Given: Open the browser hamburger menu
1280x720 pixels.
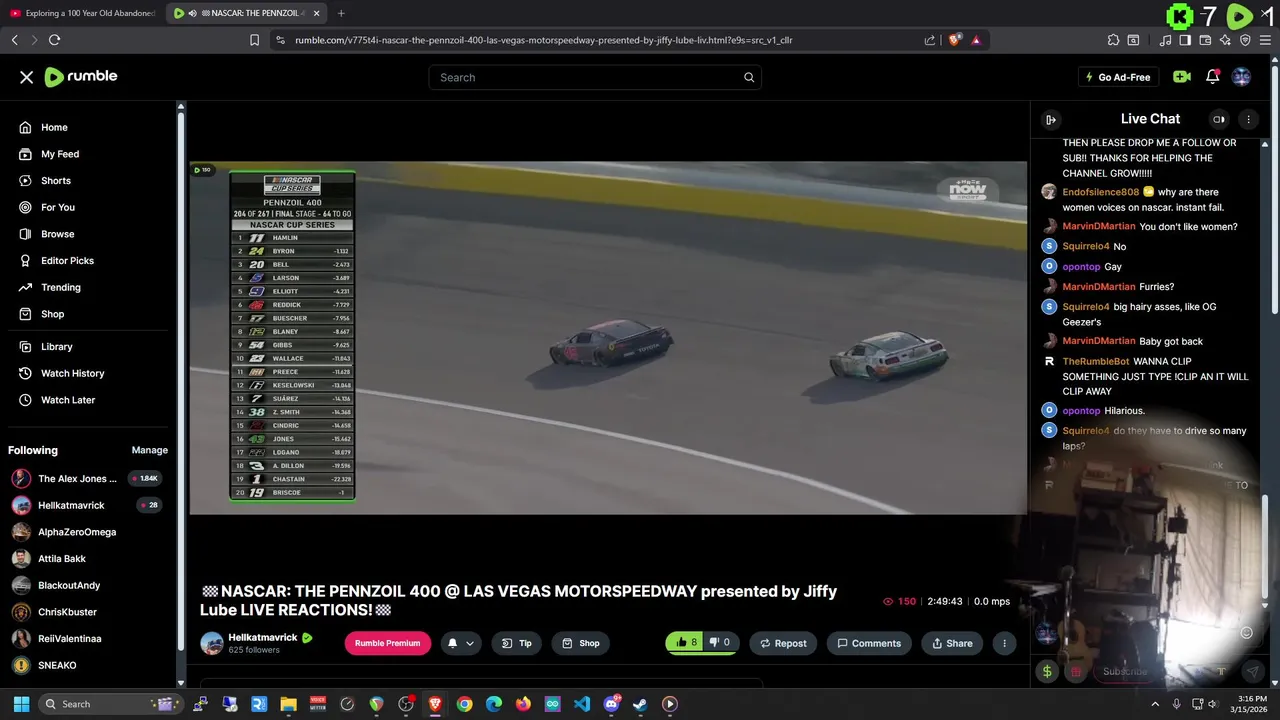Looking at the screenshot, I should click(1265, 40).
